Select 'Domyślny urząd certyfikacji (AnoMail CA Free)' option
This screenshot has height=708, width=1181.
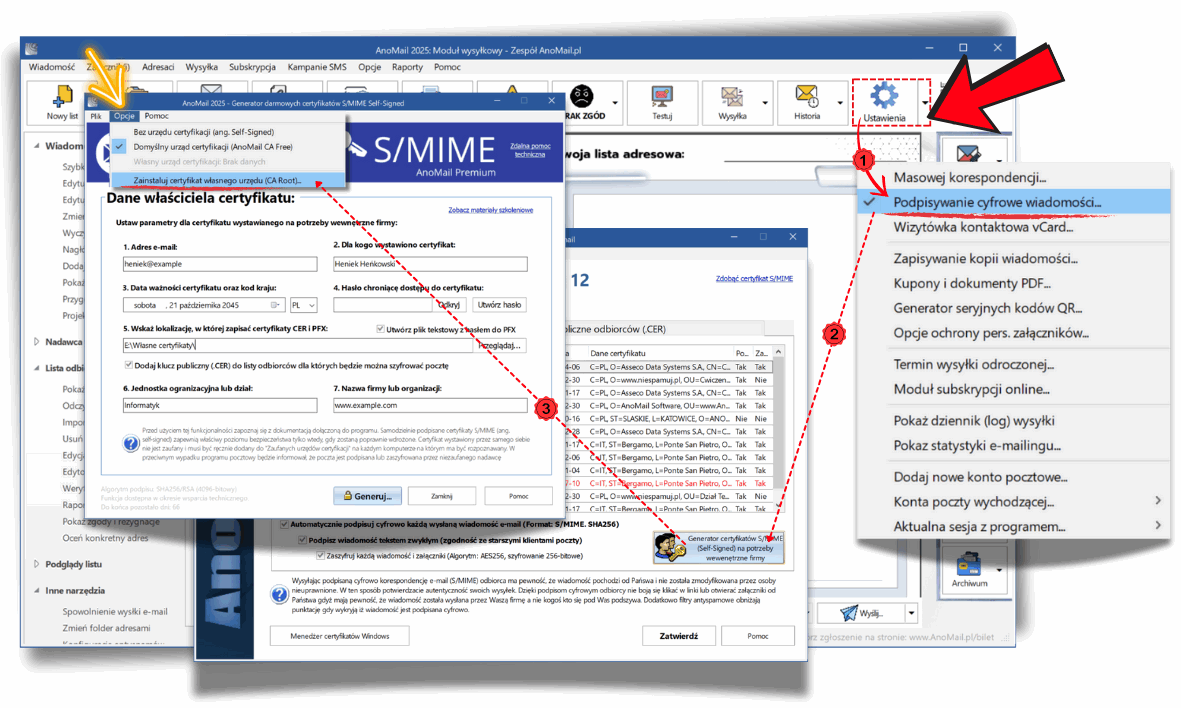coord(212,147)
